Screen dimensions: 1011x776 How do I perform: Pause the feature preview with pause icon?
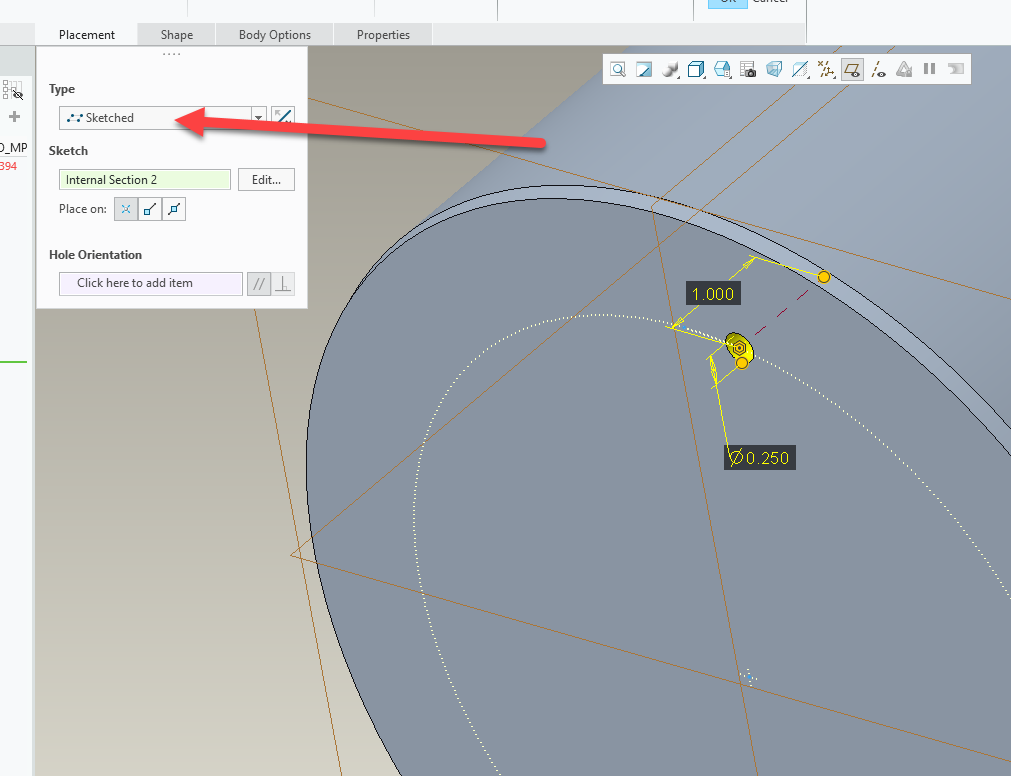point(930,69)
